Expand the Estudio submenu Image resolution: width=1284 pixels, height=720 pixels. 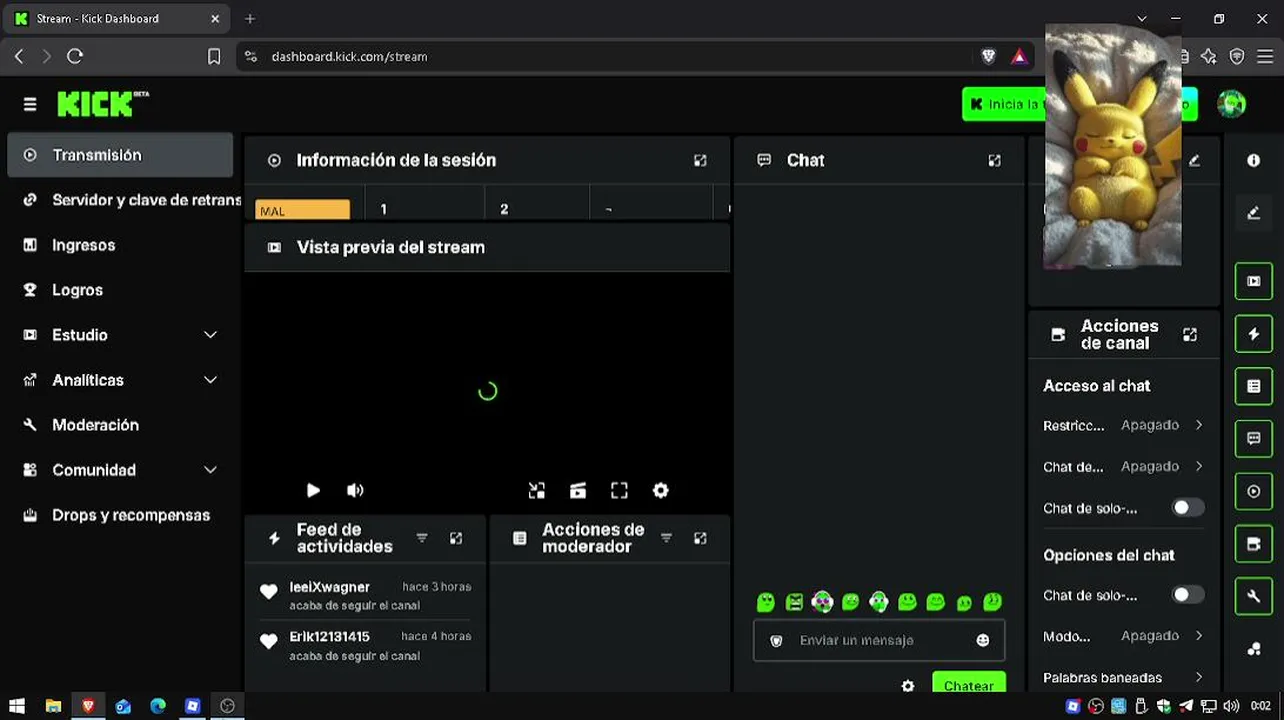pos(210,335)
